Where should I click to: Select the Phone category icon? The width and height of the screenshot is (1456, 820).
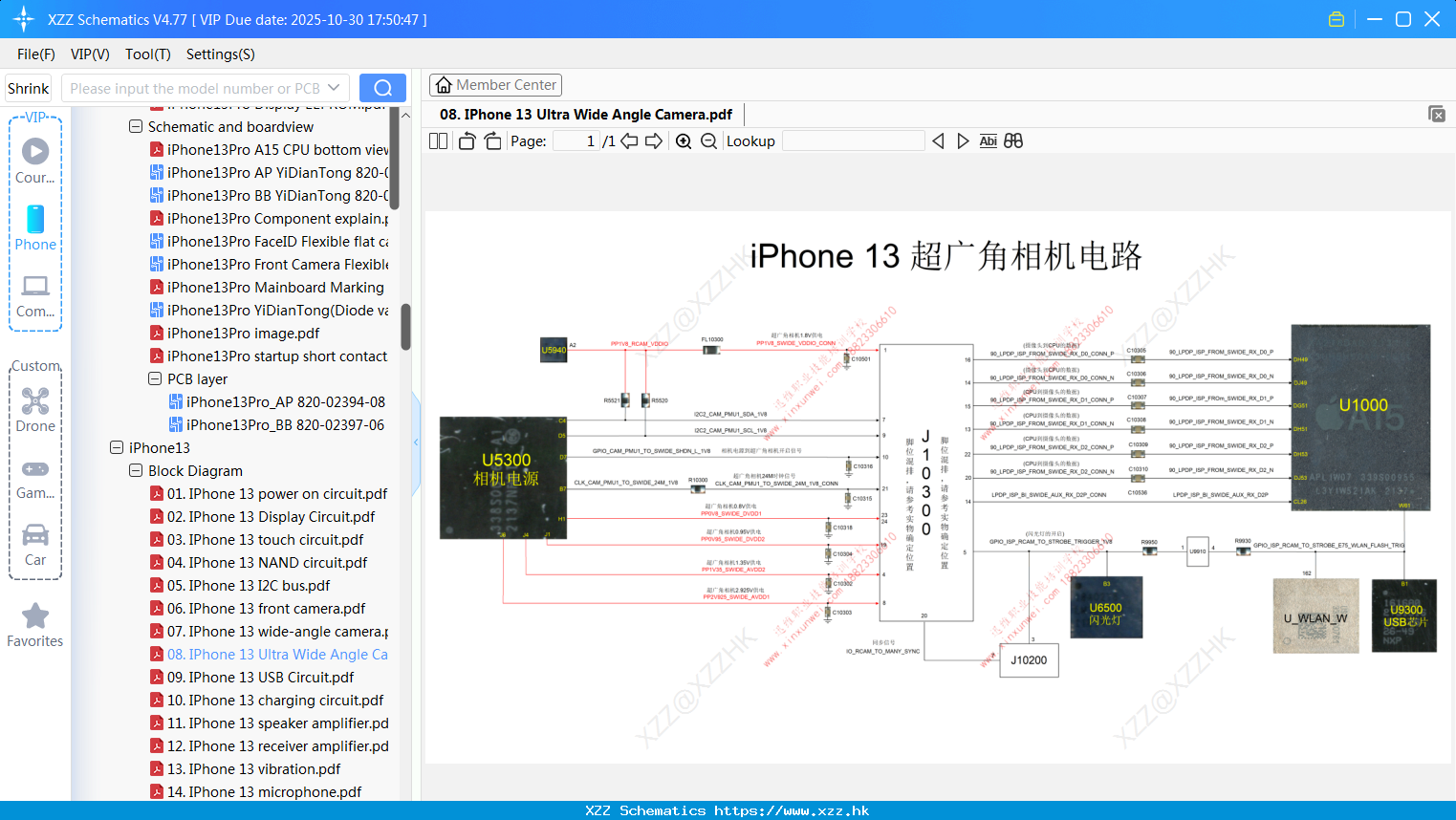pyautogui.click(x=35, y=228)
